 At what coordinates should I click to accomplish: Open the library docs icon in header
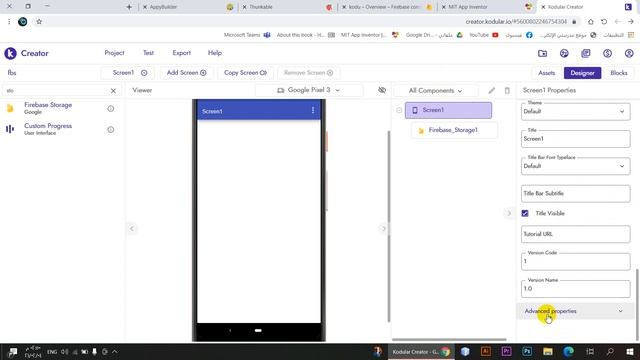[x=586, y=53]
